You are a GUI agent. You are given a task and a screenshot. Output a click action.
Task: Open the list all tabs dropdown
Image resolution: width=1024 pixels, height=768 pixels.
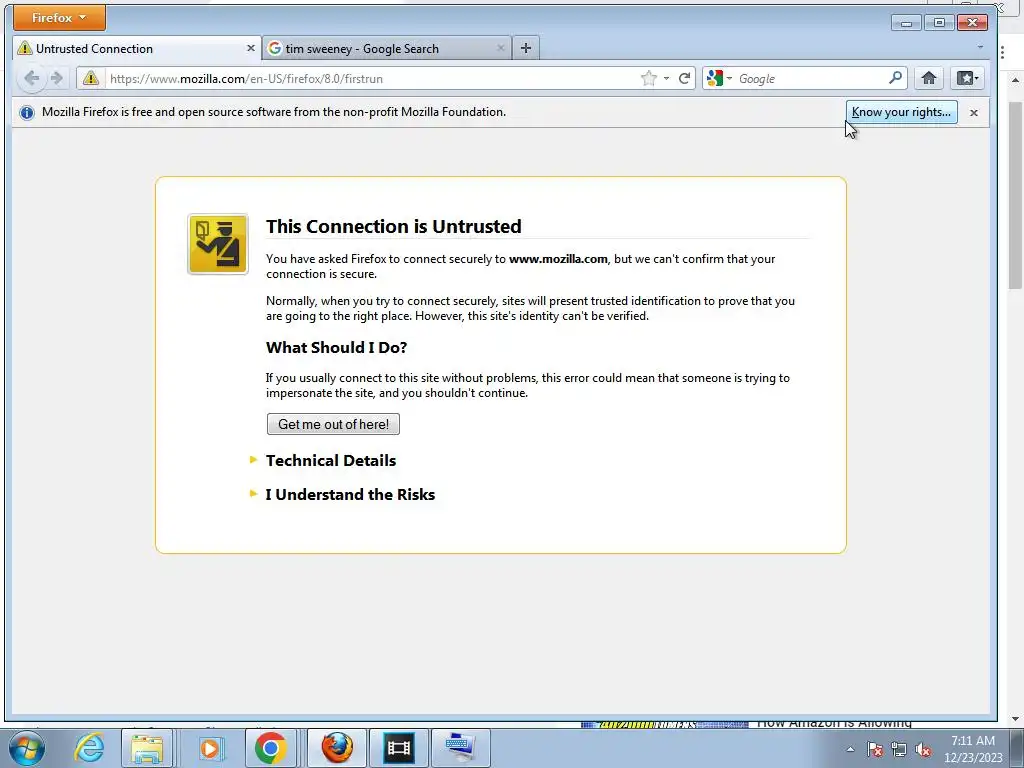(x=980, y=48)
